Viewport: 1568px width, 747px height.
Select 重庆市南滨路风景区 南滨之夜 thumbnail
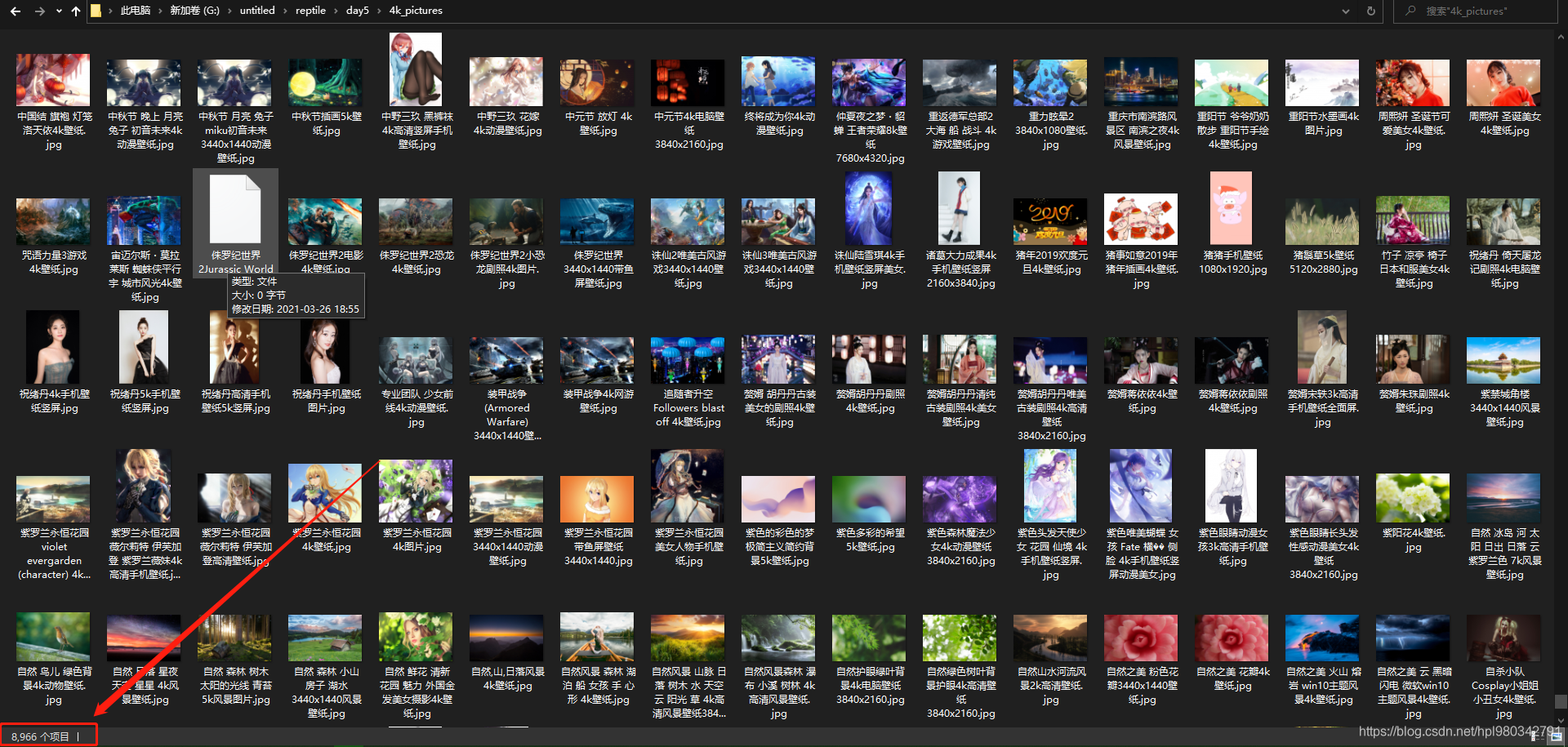coord(1141,82)
